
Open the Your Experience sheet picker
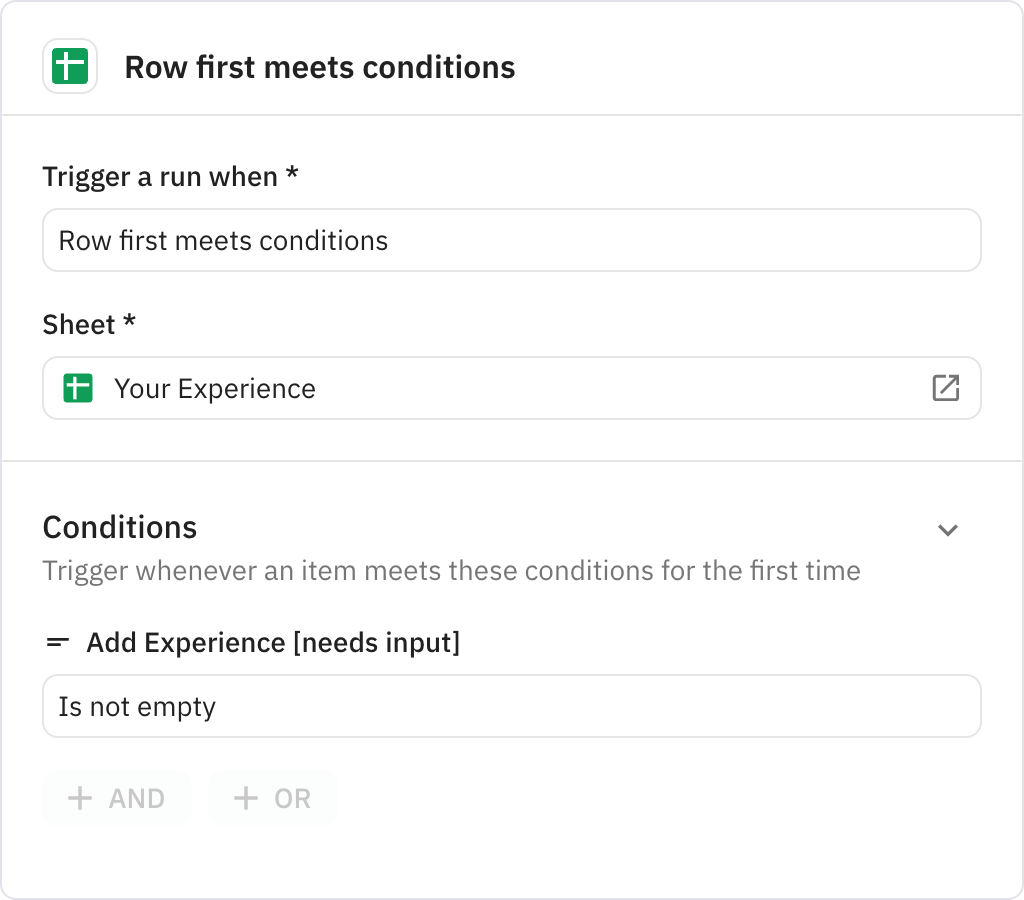[512, 388]
